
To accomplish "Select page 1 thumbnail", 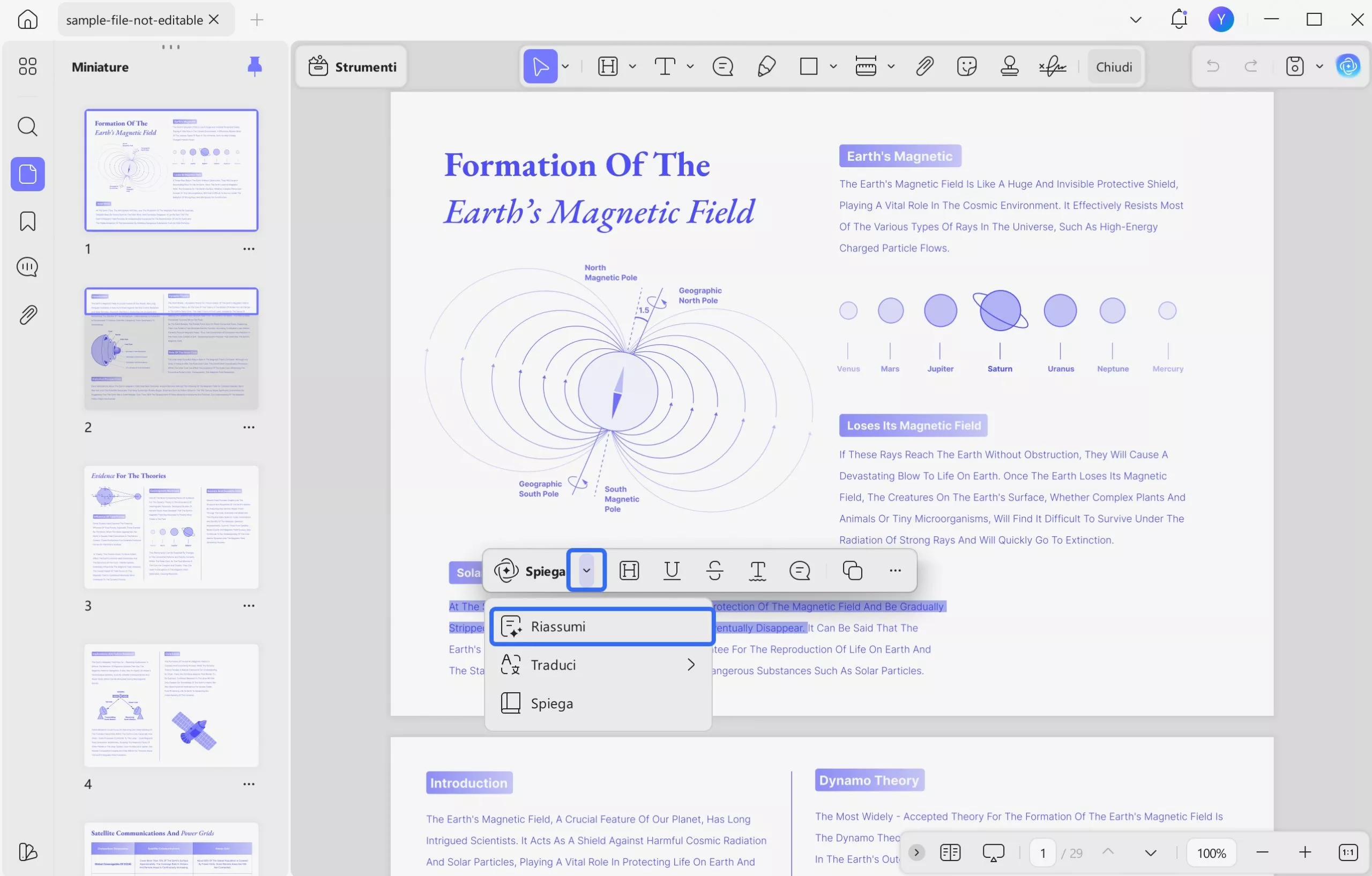I will coord(171,170).
